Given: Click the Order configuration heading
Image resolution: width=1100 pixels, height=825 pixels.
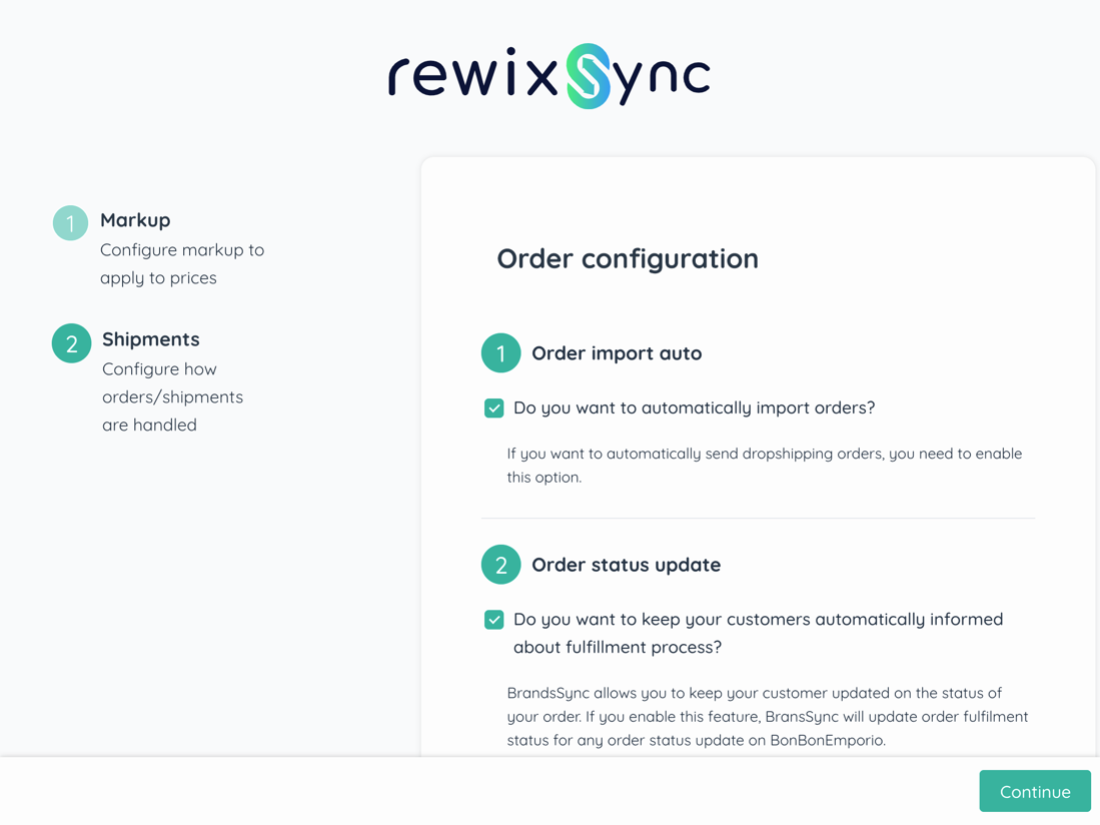Looking at the screenshot, I should point(627,259).
